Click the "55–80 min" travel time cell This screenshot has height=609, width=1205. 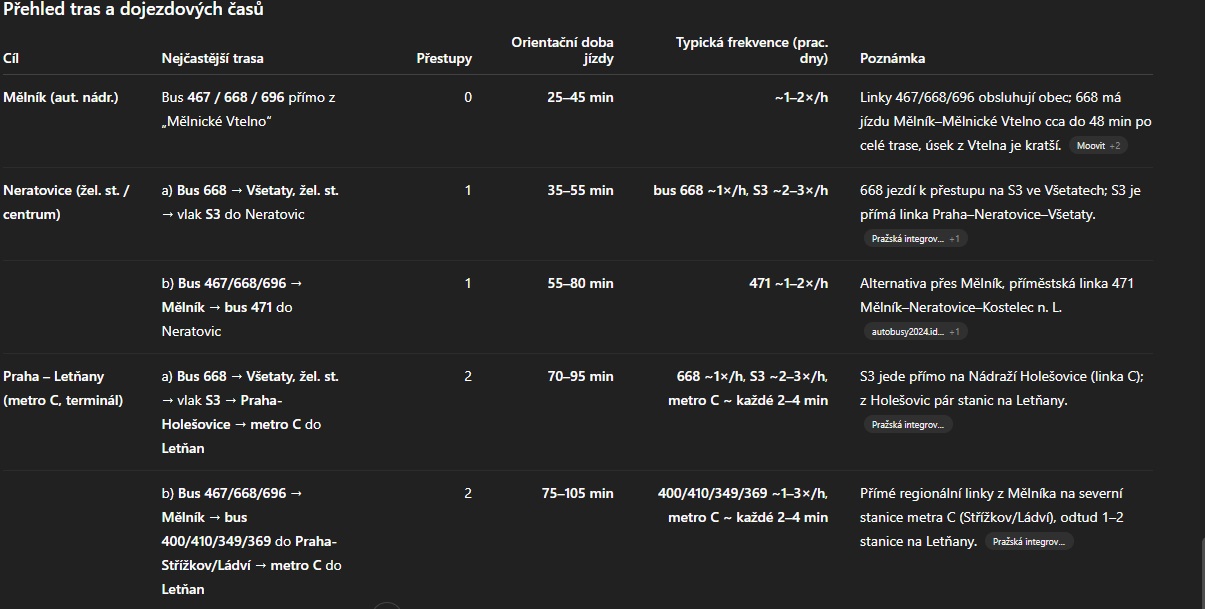(580, 284)
